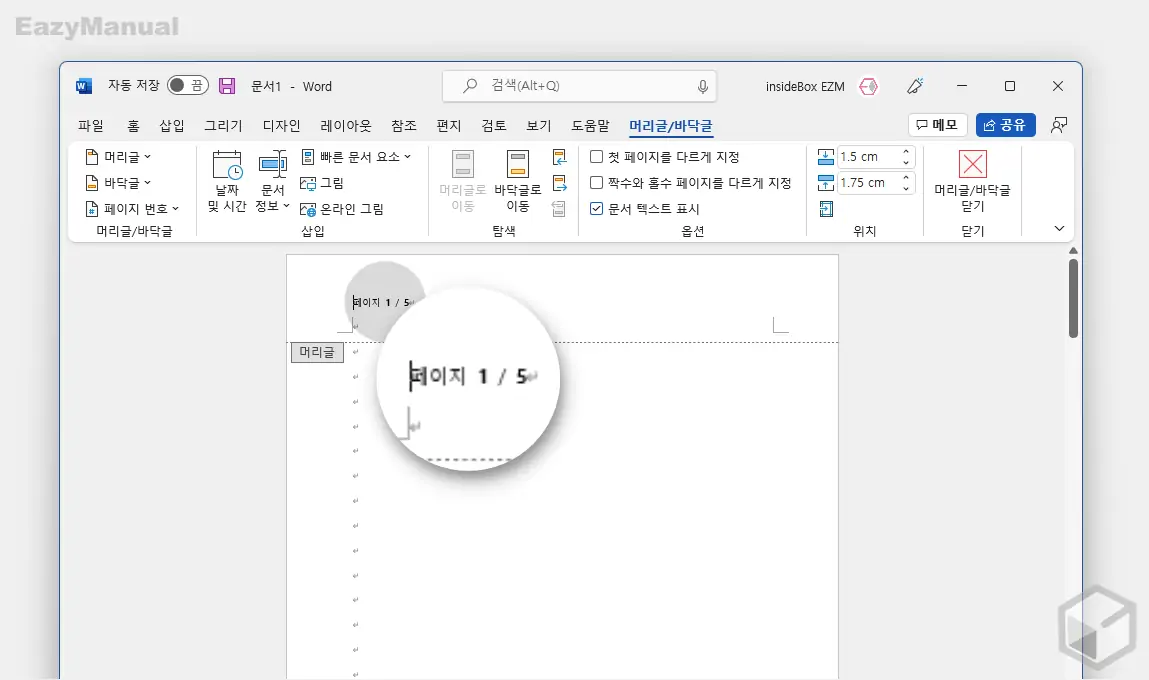1149x680 pixels.
Task: Increase the 1.5 cm header position value
Action: tap(906, 152)
